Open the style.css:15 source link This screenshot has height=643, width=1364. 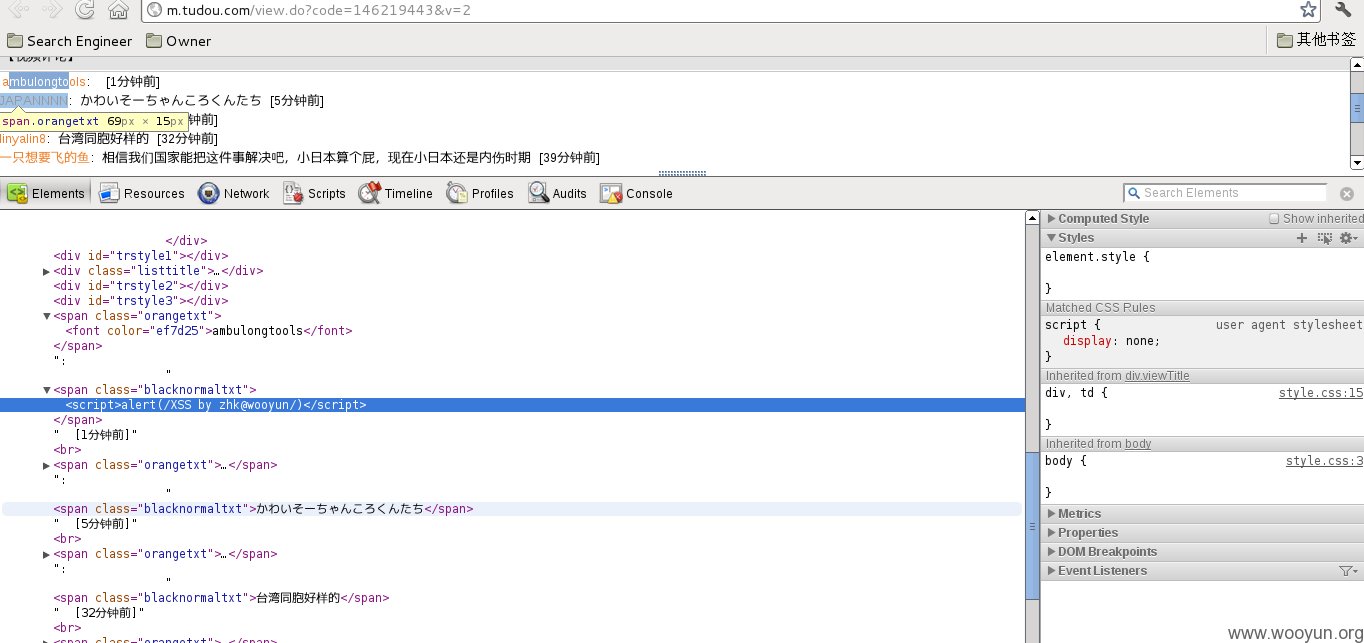click(1320, 393)
